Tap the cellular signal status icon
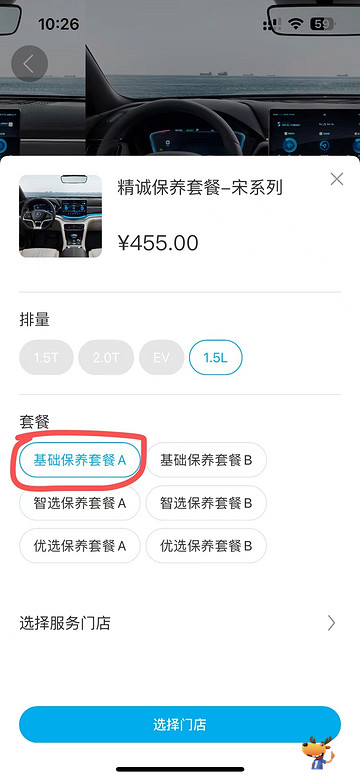The width and height of the screenshot is (360, 779). point(274,23)
